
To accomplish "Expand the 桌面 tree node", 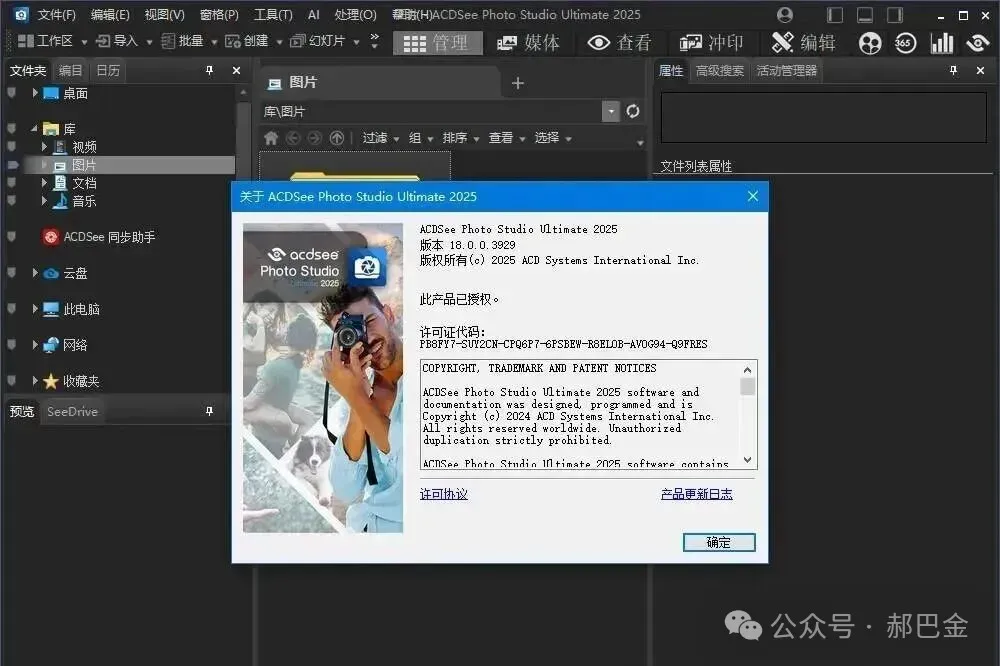I will (35, 93).
